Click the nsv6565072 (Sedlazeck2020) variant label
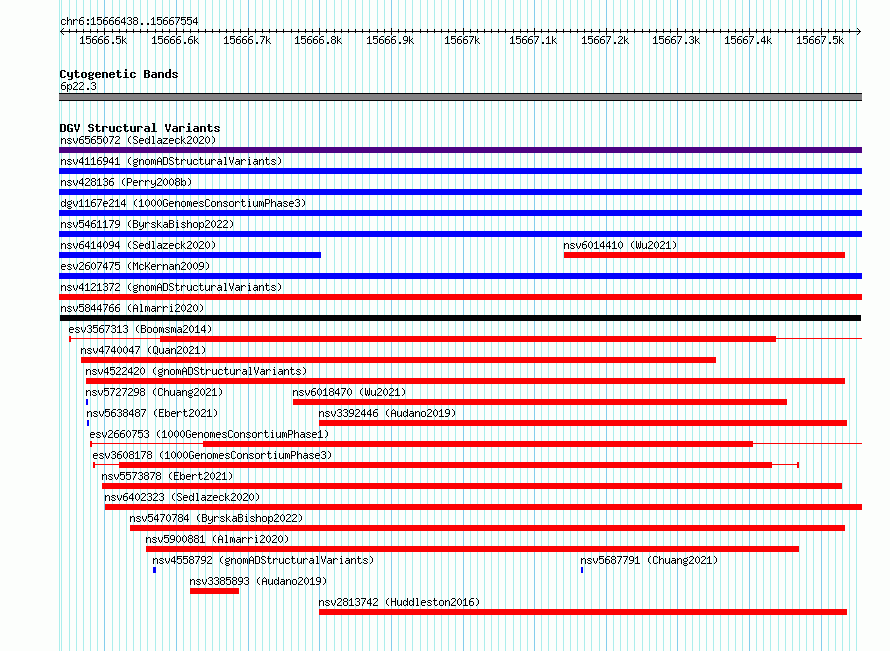Screen dimensions: 890x651 tap(138, 140)
